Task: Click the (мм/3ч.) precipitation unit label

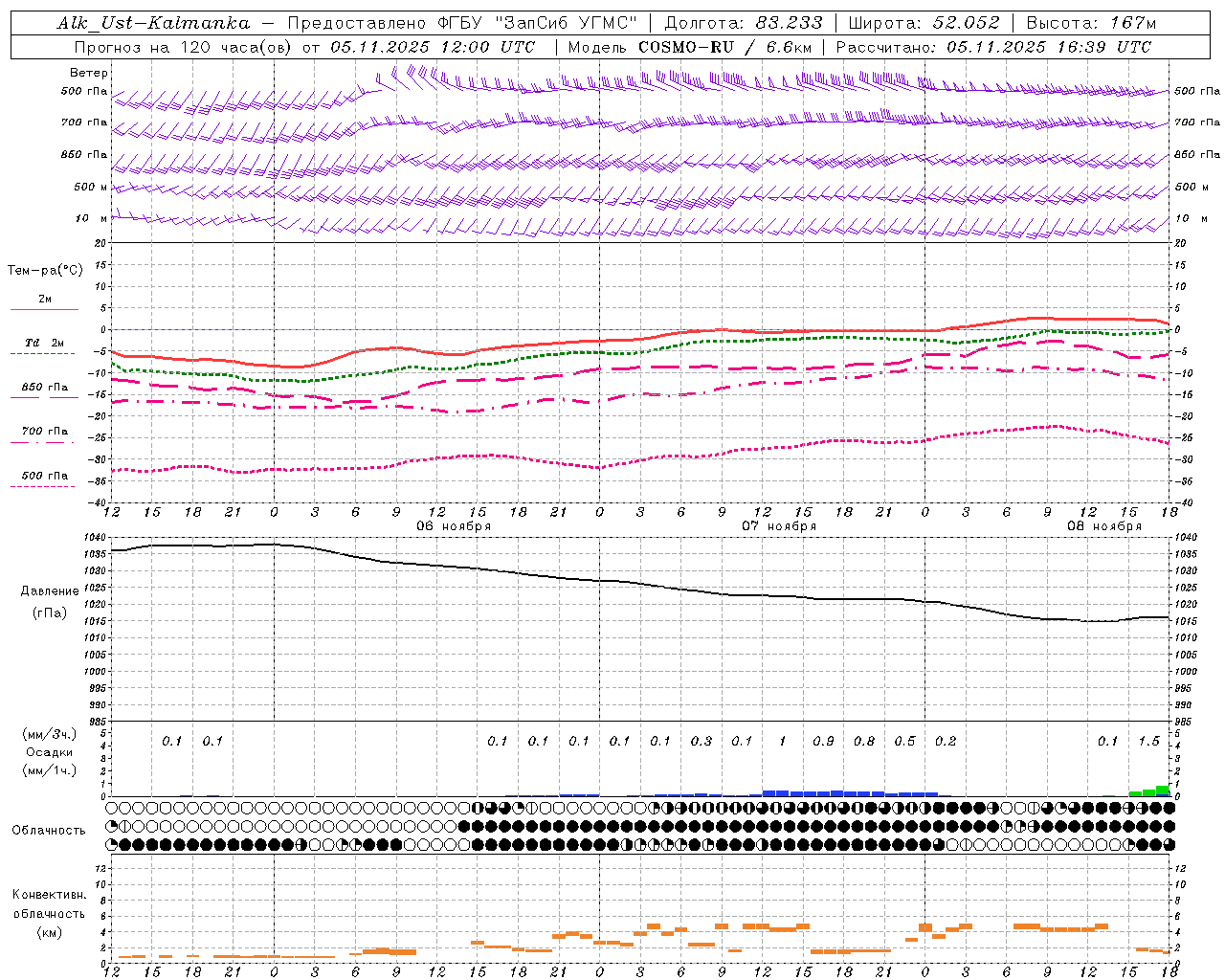Action: 50,735
